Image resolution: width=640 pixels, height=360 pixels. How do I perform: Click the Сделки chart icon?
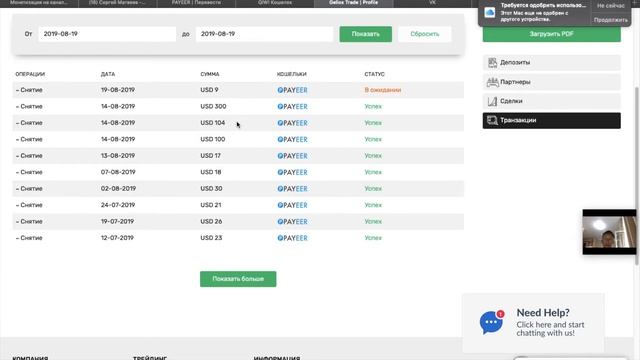[x=492, y=101]
